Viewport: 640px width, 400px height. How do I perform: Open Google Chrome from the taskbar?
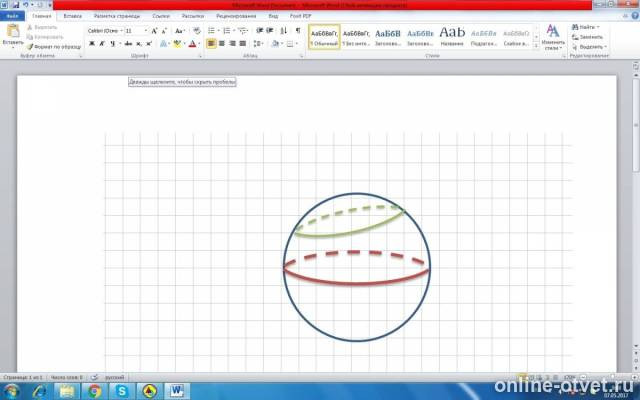(x=94, y=391)
